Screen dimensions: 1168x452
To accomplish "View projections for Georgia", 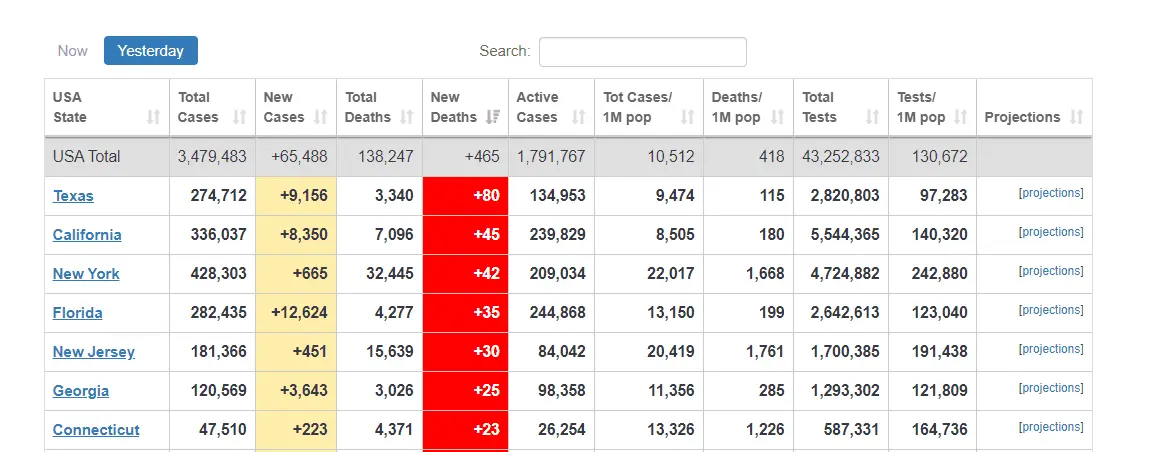I will pyautogui.click(x=1051, y=389).
